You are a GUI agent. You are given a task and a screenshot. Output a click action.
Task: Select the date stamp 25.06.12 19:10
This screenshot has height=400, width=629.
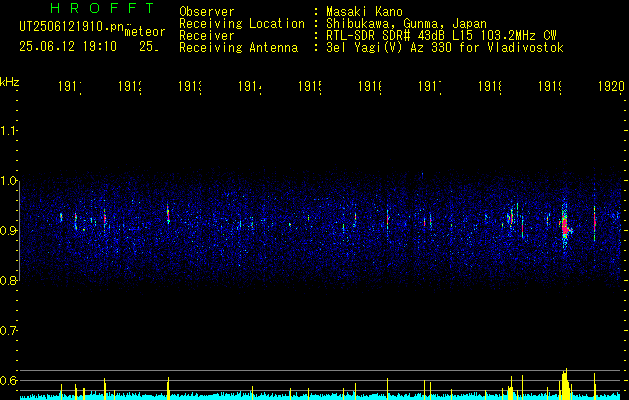point(68,47)
